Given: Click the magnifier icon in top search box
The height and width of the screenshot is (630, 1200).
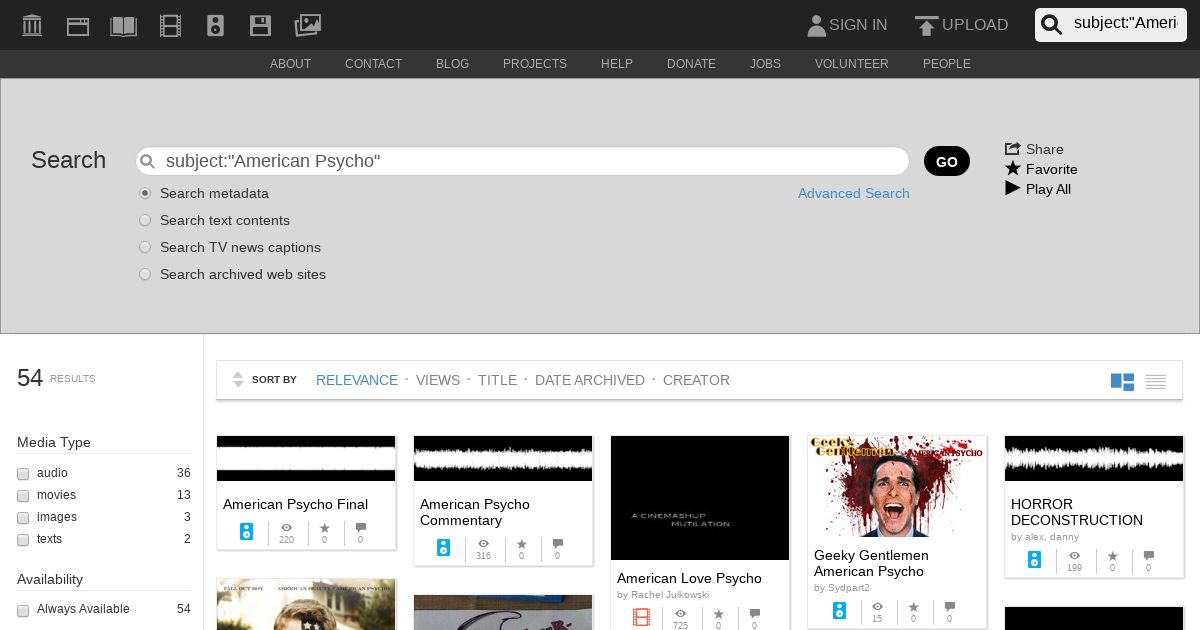Looking at the screenshot, I should (x=1051, y=25).
